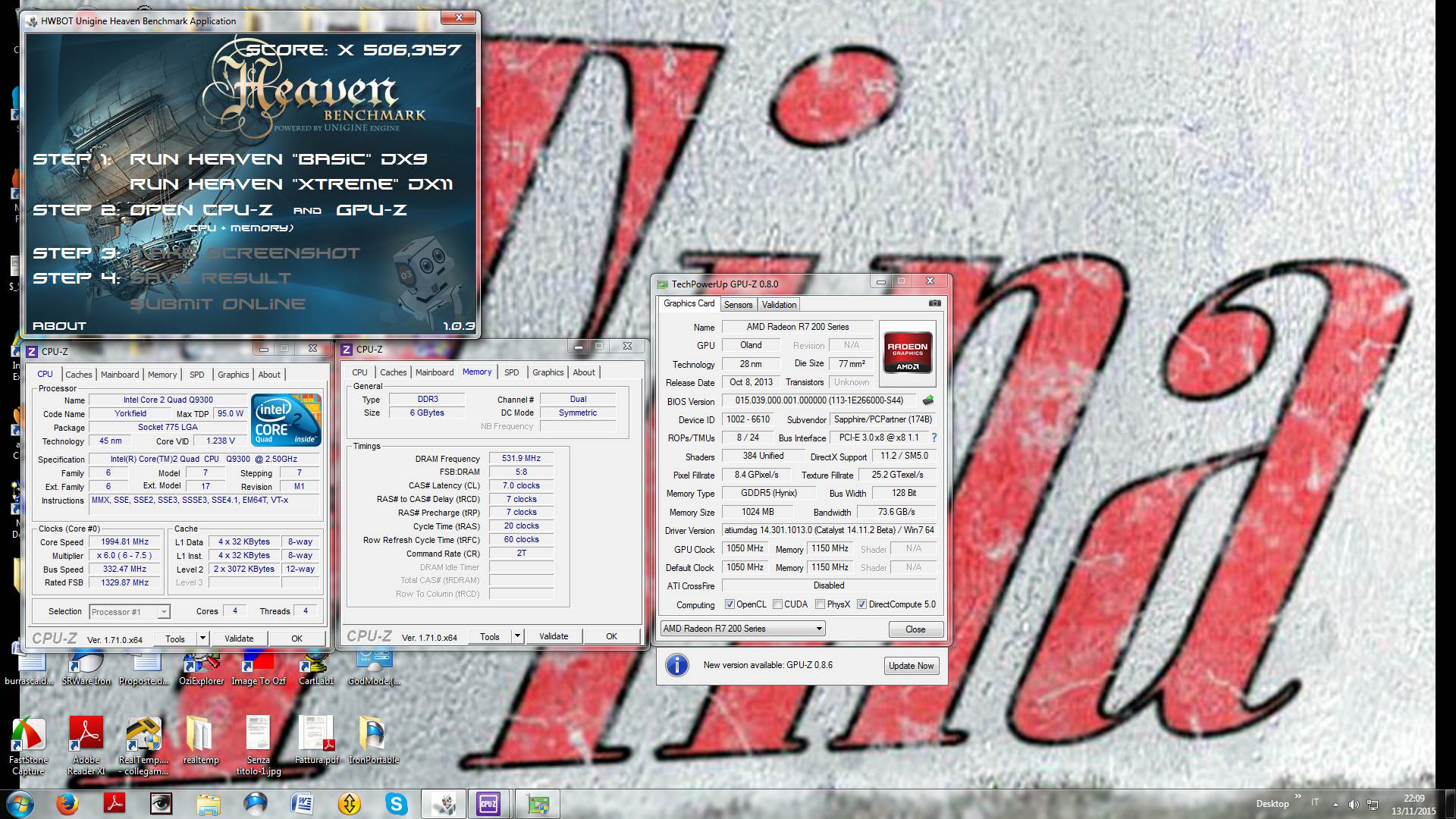
Task: Click the Core Speed 1994.81 MHz value
Action: 124,542
